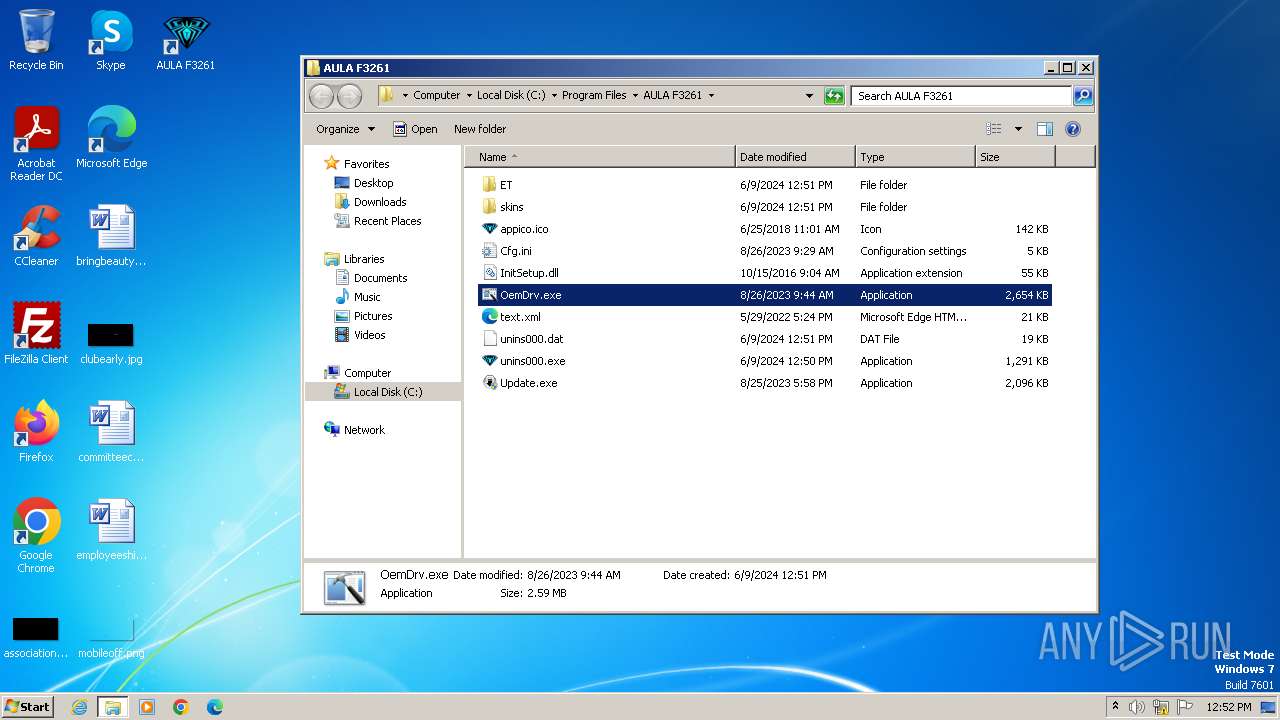The image size is (1280, 720).
Task: Sort by the Name column header
Action: click(599, 157)
